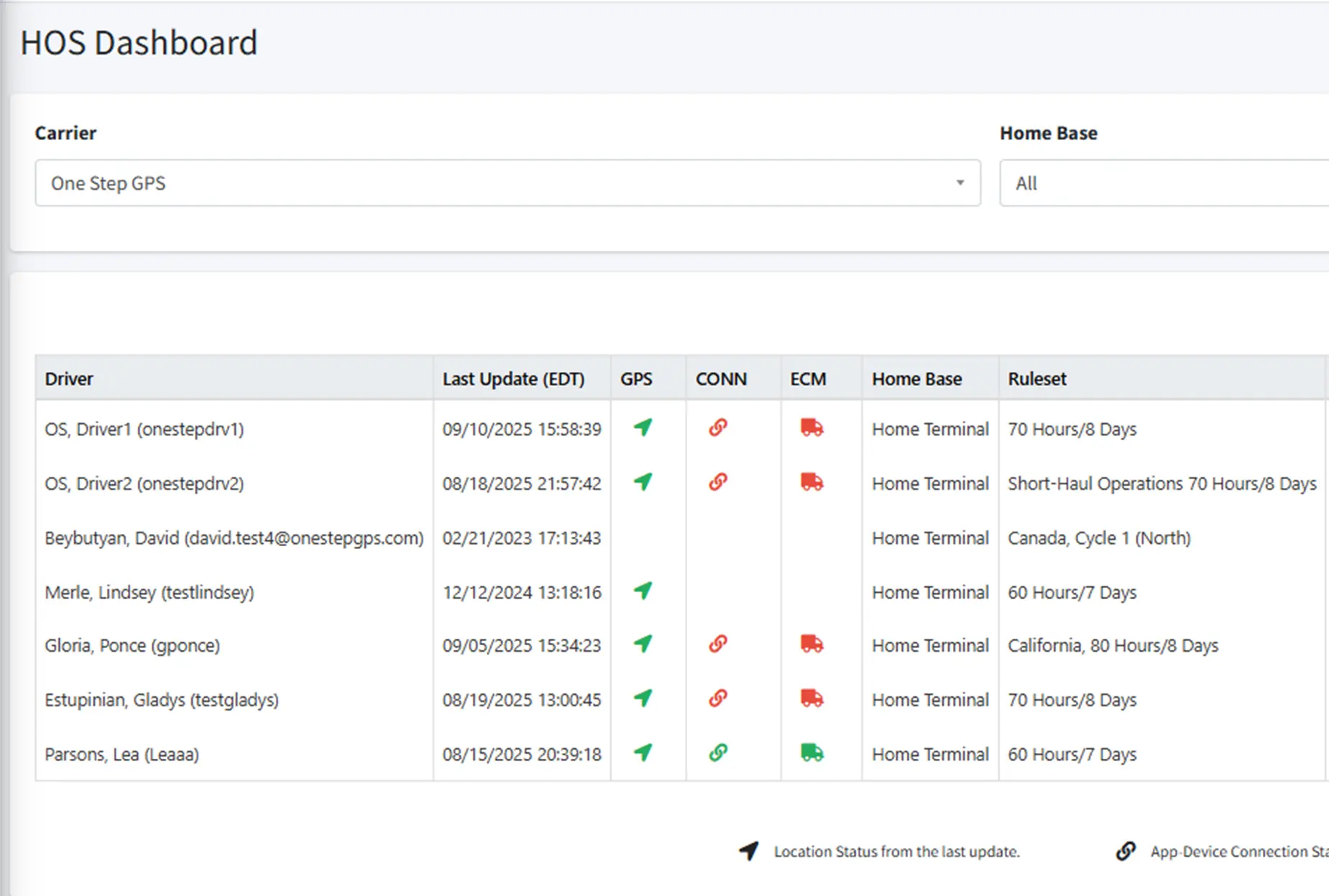The image size is (1329, 896).
Task: Open the Carrier dropdown showing One Step GPS
Action: click(x=507, y=183)
